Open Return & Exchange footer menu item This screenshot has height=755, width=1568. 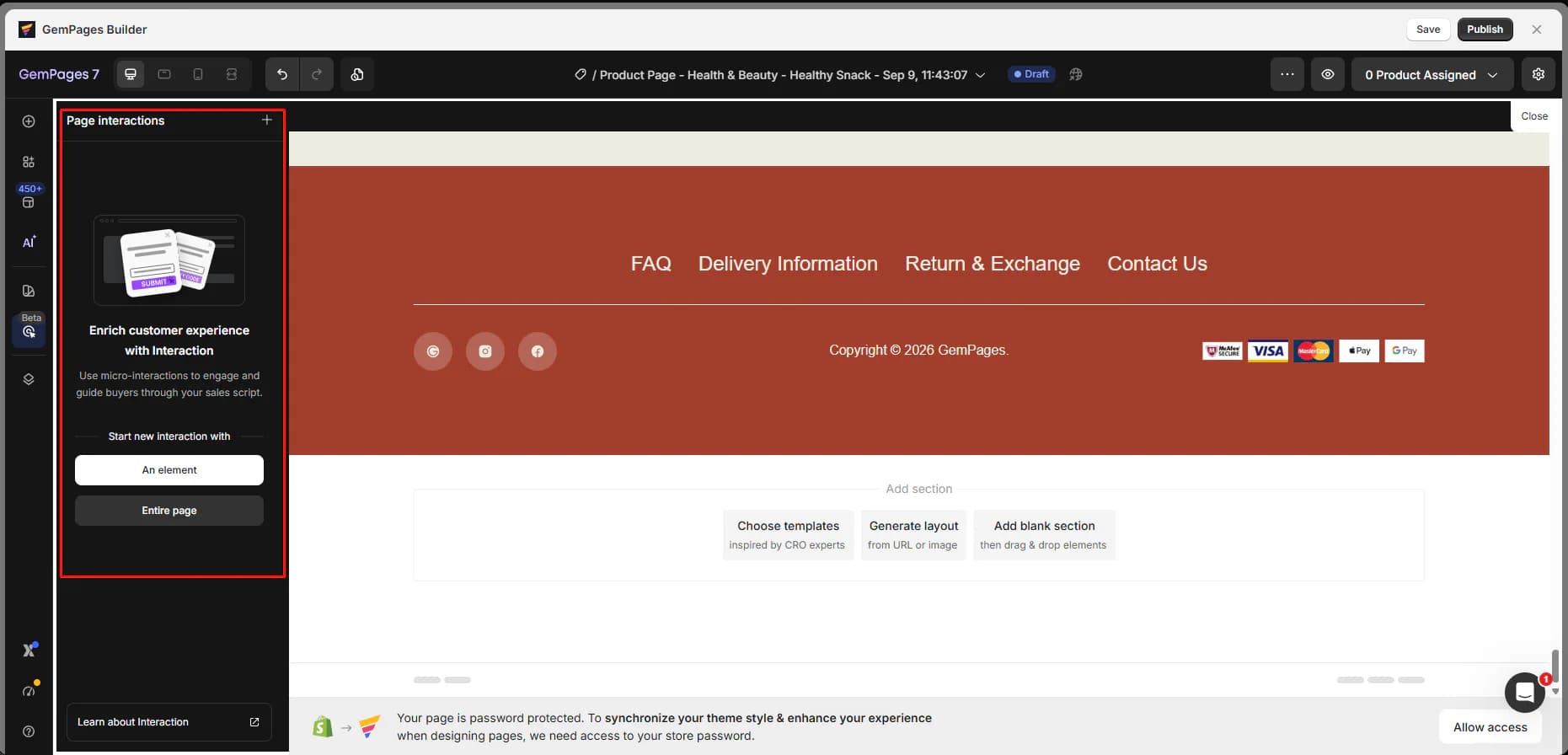click(993, 264)
